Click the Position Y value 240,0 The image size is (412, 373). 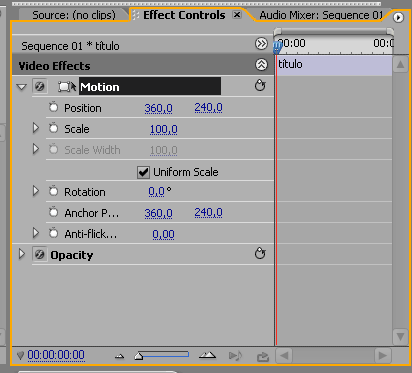tap(208, 108)
